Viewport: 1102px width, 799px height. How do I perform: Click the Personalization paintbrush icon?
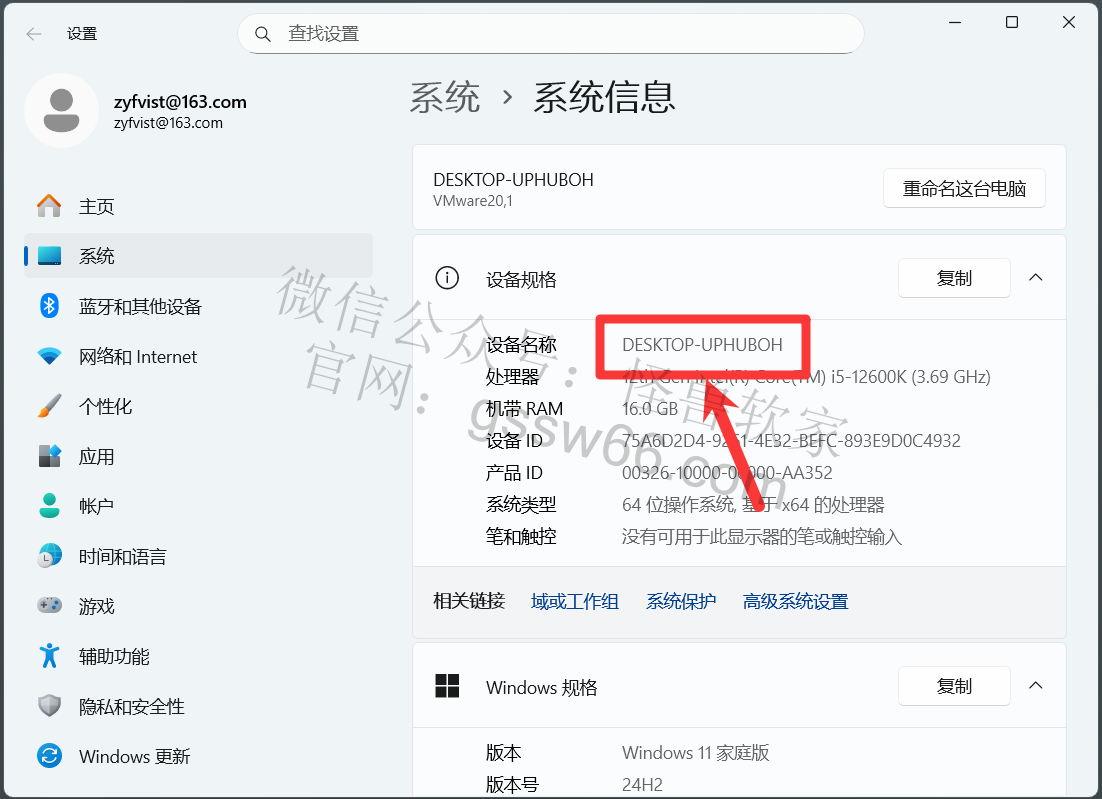click(x=49, y=406)
